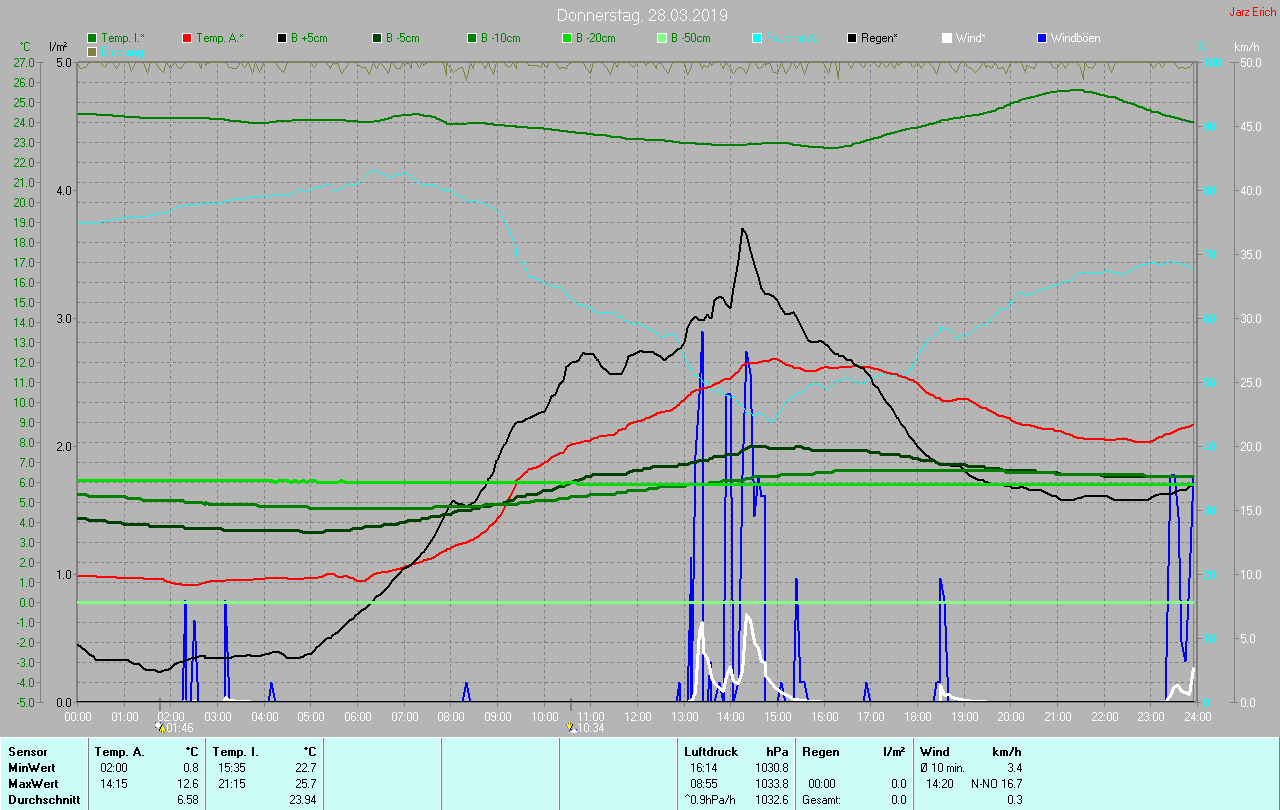The width and height of the screenshot is (1280, 810).
Task: Click the maximum pressure value 1033.8
Action: click(x=773, y=784)
